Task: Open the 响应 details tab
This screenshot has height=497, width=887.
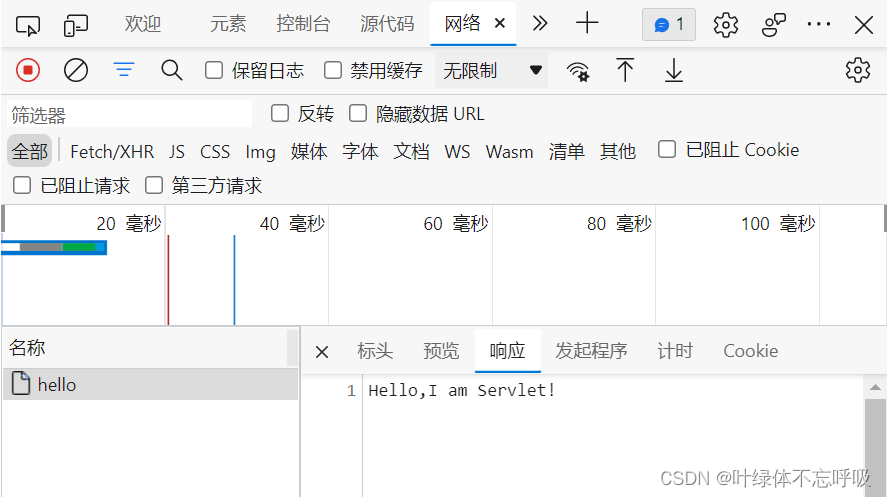Action: tap(507, 351)
